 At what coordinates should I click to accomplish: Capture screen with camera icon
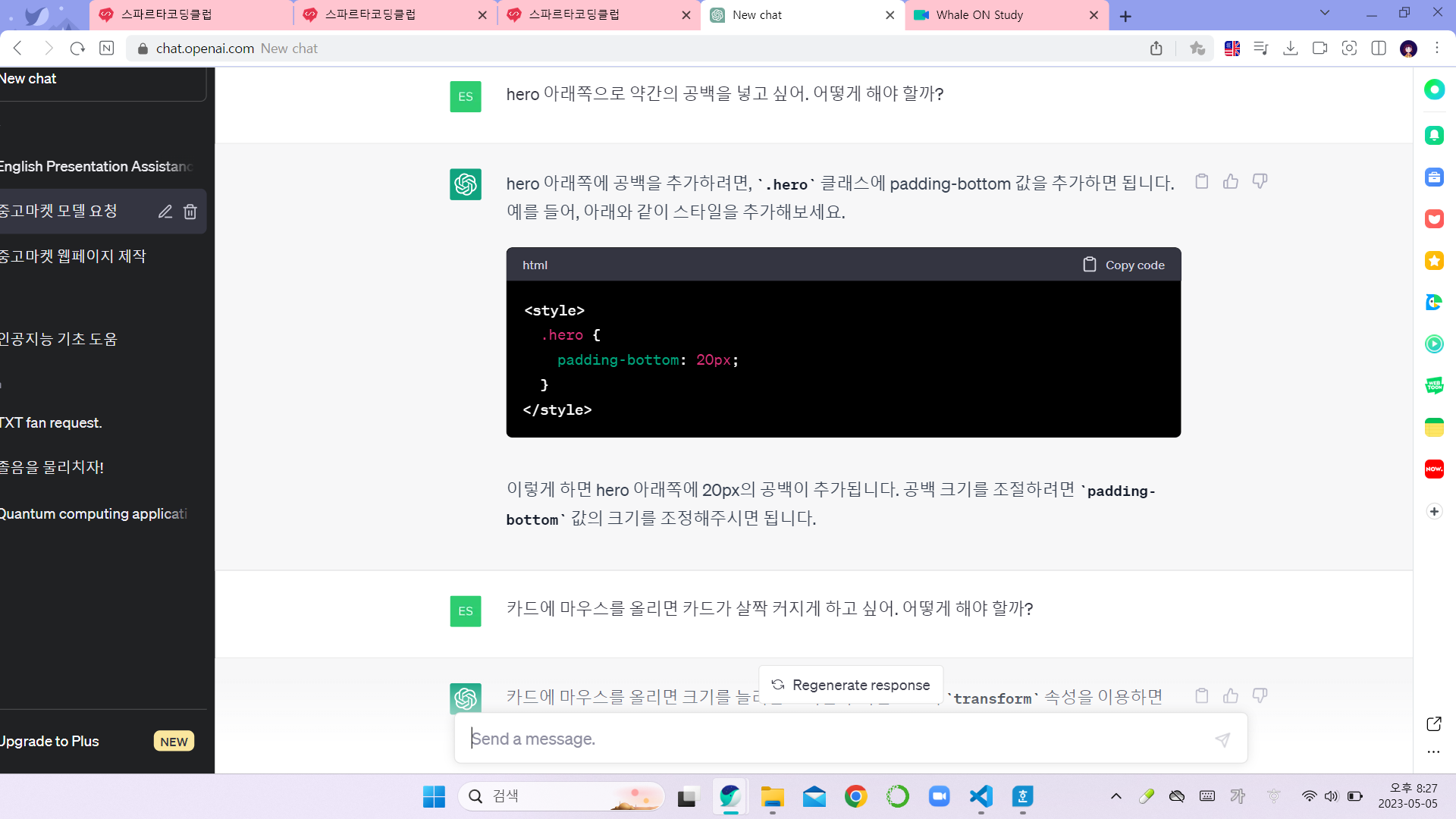point(1349,49)
